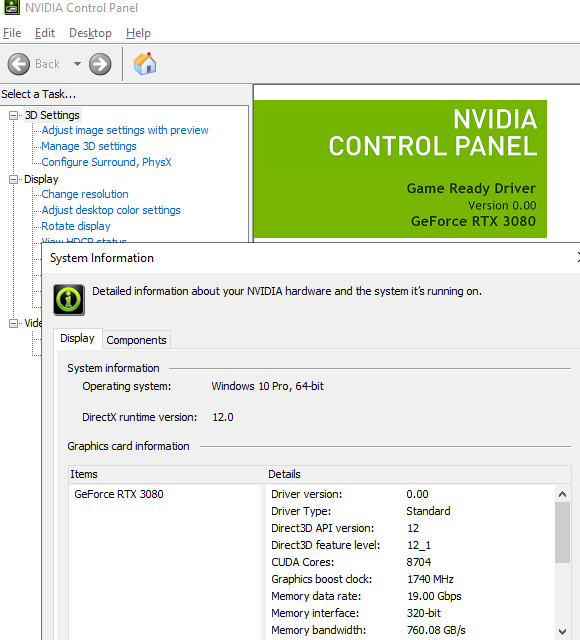Screen dimensions: 580x640
Task: Click the Game Ready Driver banner text
Action: (x=471, y=188)
